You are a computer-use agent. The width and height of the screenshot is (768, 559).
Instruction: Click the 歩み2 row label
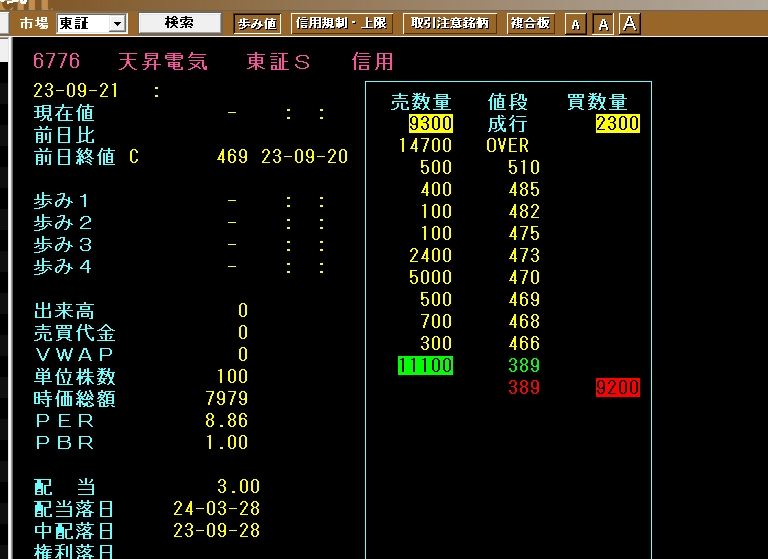tap(62, 223)
